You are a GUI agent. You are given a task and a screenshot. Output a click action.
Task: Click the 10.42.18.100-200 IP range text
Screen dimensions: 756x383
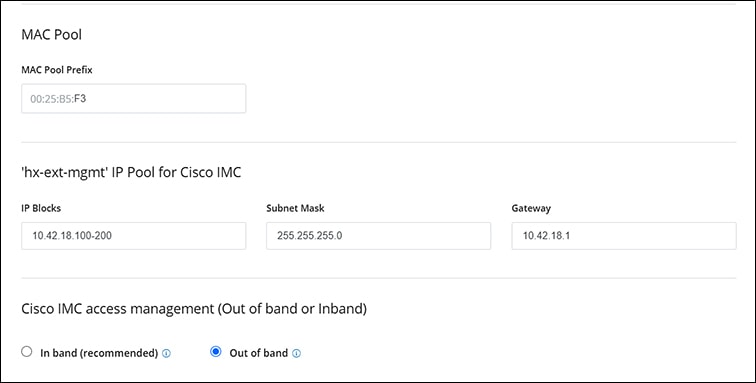click(x=72, y=236)
